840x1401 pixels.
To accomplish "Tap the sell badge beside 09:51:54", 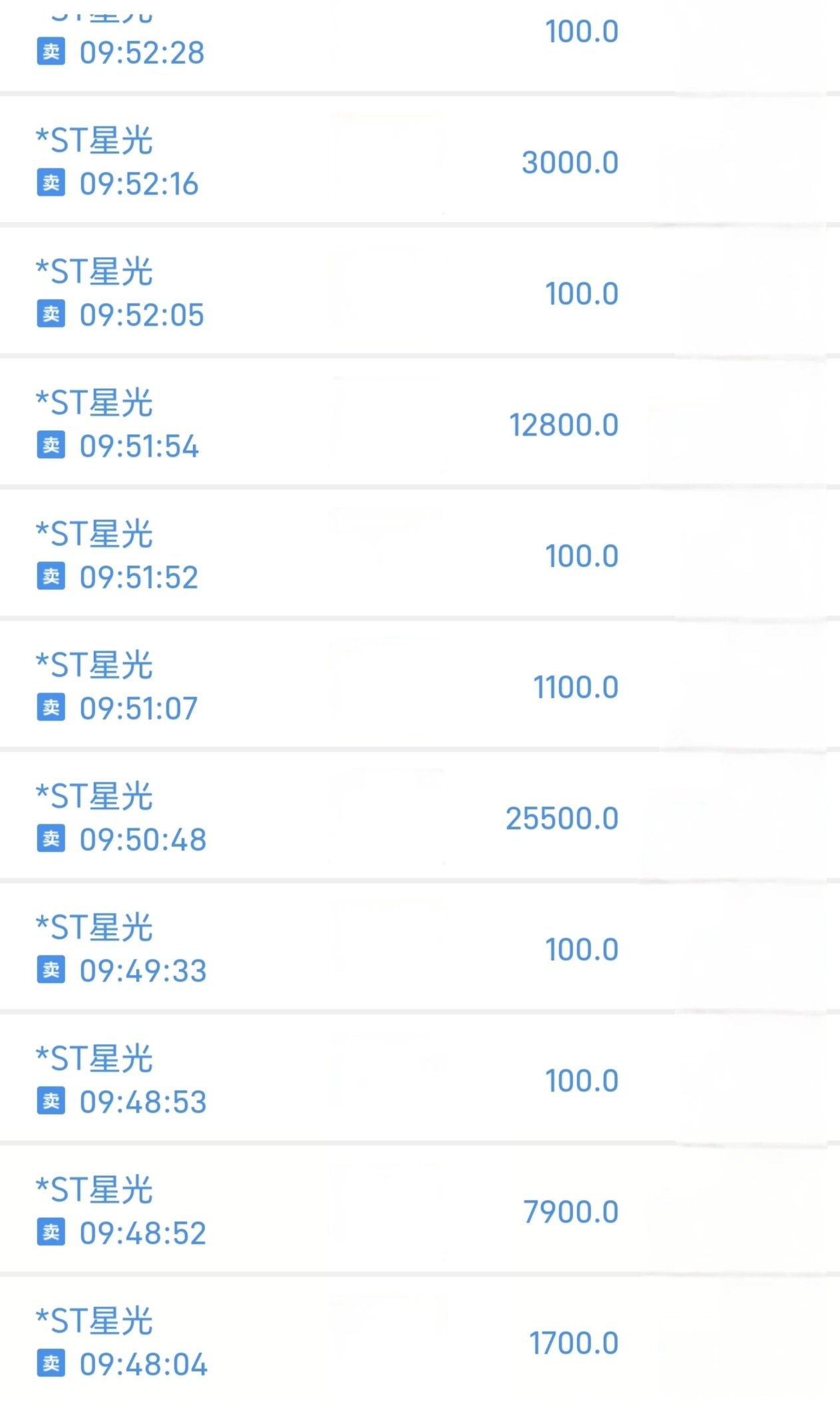I will [x=51, y=445].
